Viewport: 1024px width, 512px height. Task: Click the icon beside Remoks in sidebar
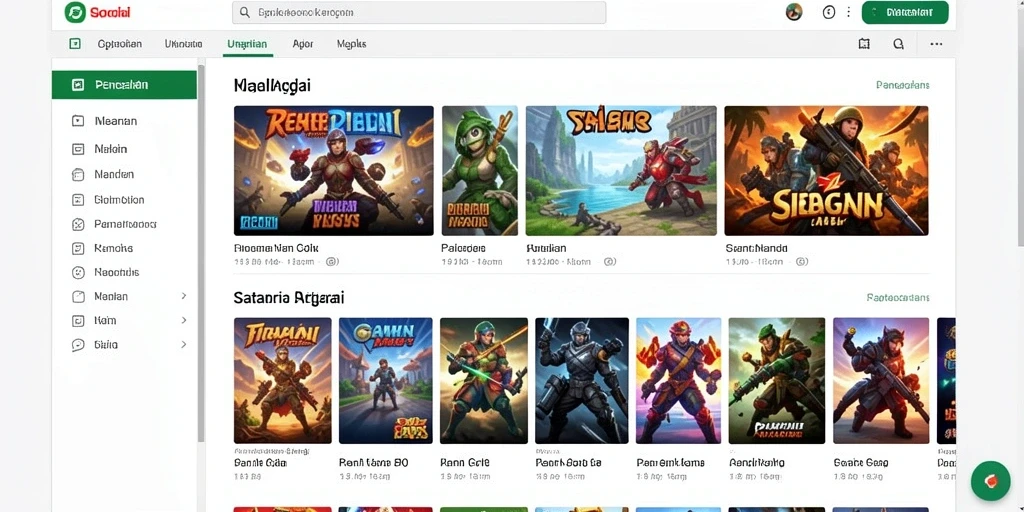click(x=78, y=248)
